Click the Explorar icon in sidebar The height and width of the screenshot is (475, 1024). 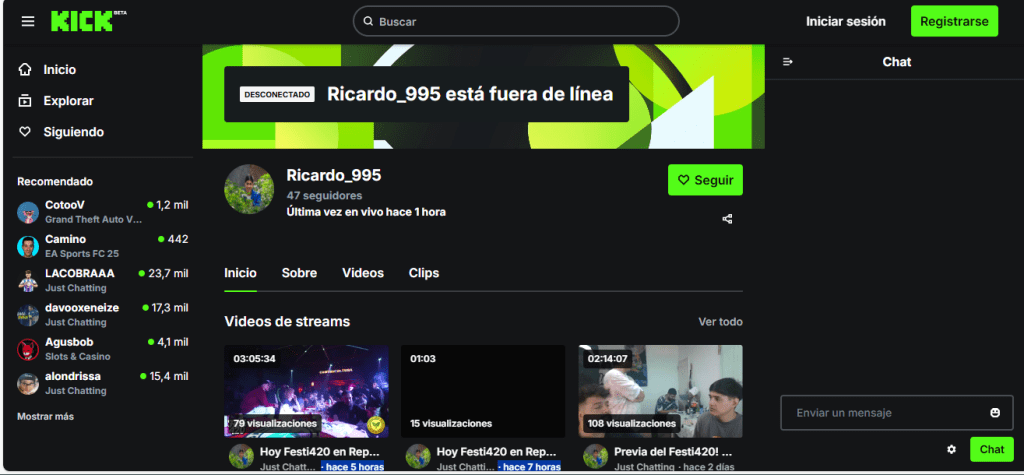coord(25,101)
